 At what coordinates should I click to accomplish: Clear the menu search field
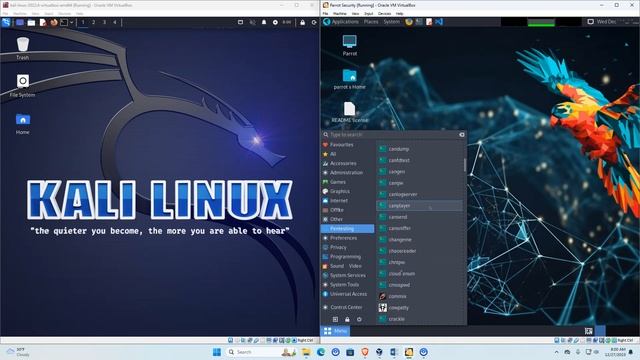pos(462,134)
